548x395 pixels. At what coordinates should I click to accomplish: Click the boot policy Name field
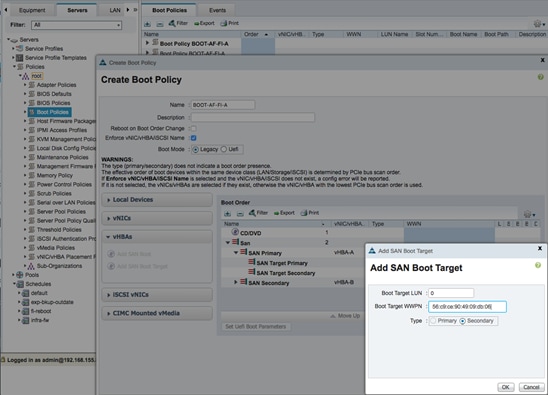[223, 105]
